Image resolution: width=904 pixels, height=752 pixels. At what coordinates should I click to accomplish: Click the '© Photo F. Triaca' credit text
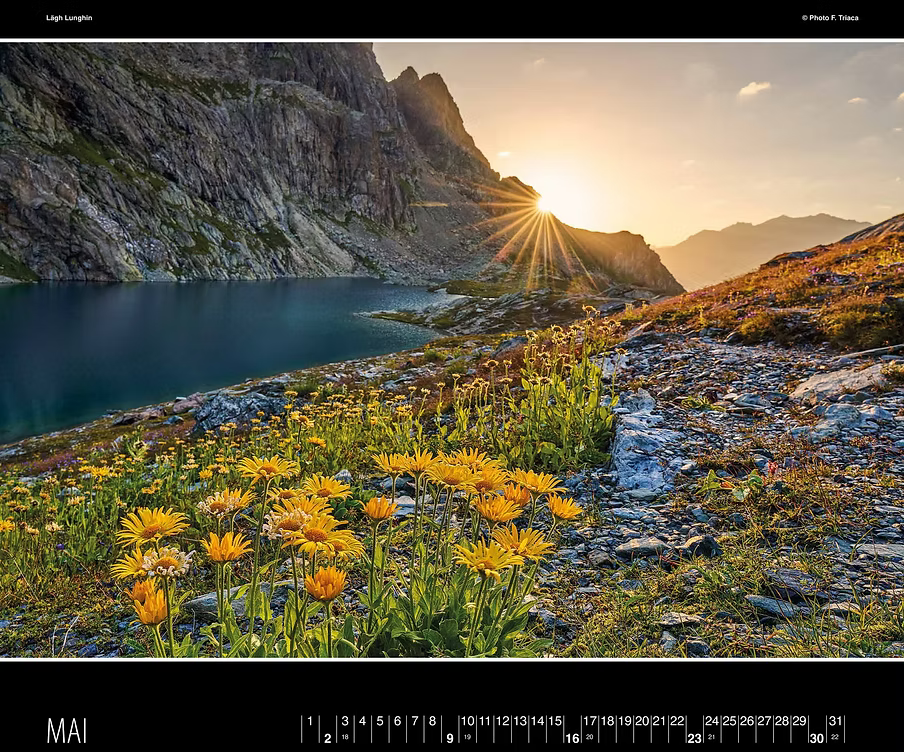pos(830,18)
